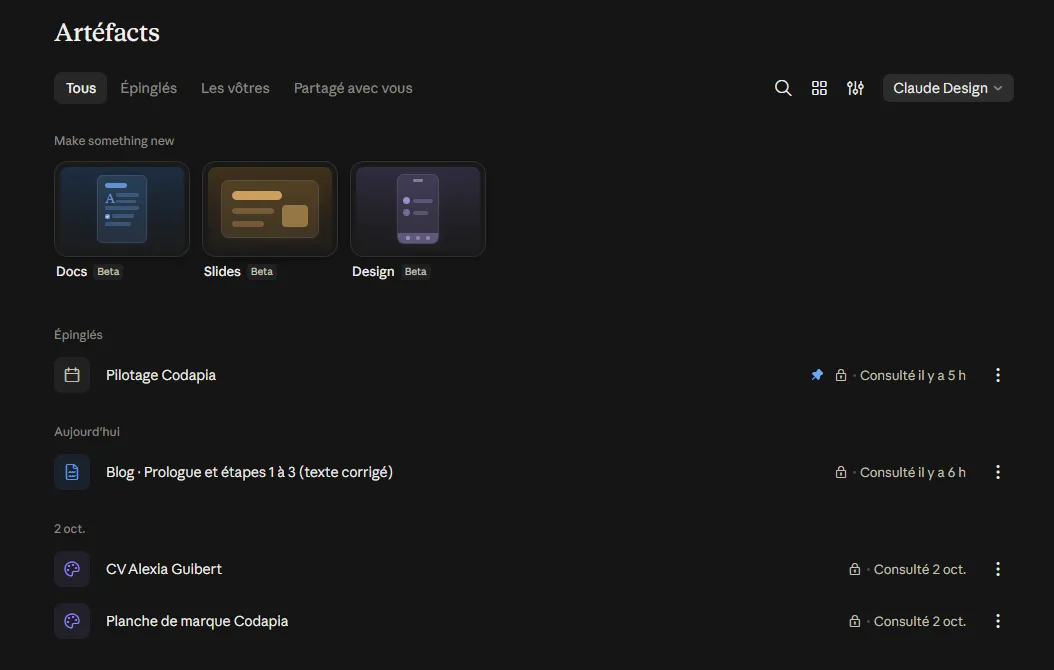Screen dimensions: 1054x670
Task: Click the lock icon on Pilotage Codapia row
Action: click(841, 375)
